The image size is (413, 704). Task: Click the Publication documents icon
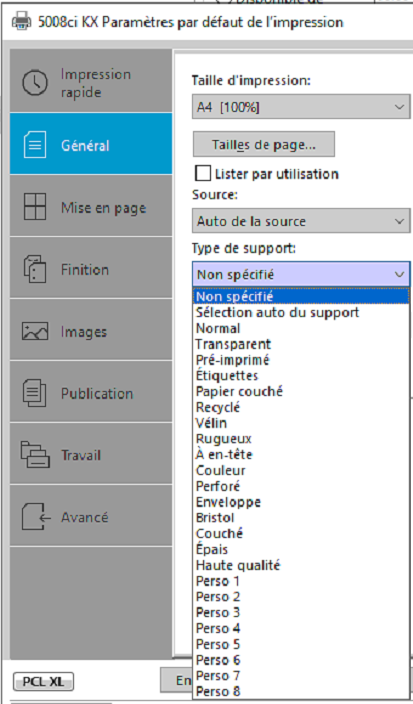[35, 393]
